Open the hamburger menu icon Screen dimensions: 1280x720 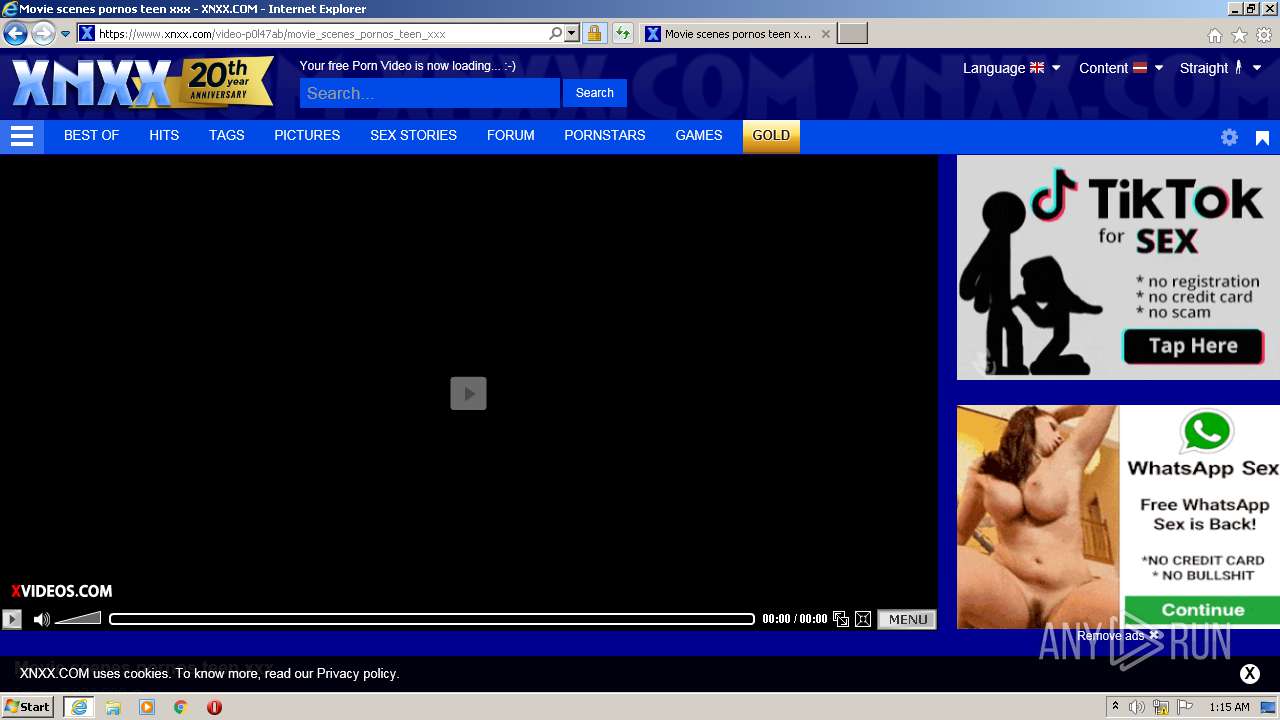click(22, 137)
